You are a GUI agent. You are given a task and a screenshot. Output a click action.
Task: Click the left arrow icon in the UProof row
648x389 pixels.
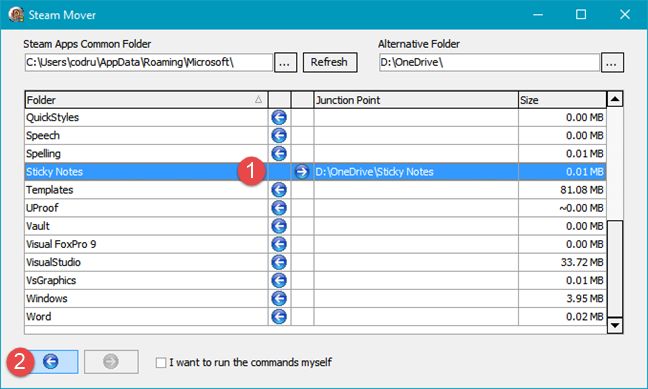[279, 208]
